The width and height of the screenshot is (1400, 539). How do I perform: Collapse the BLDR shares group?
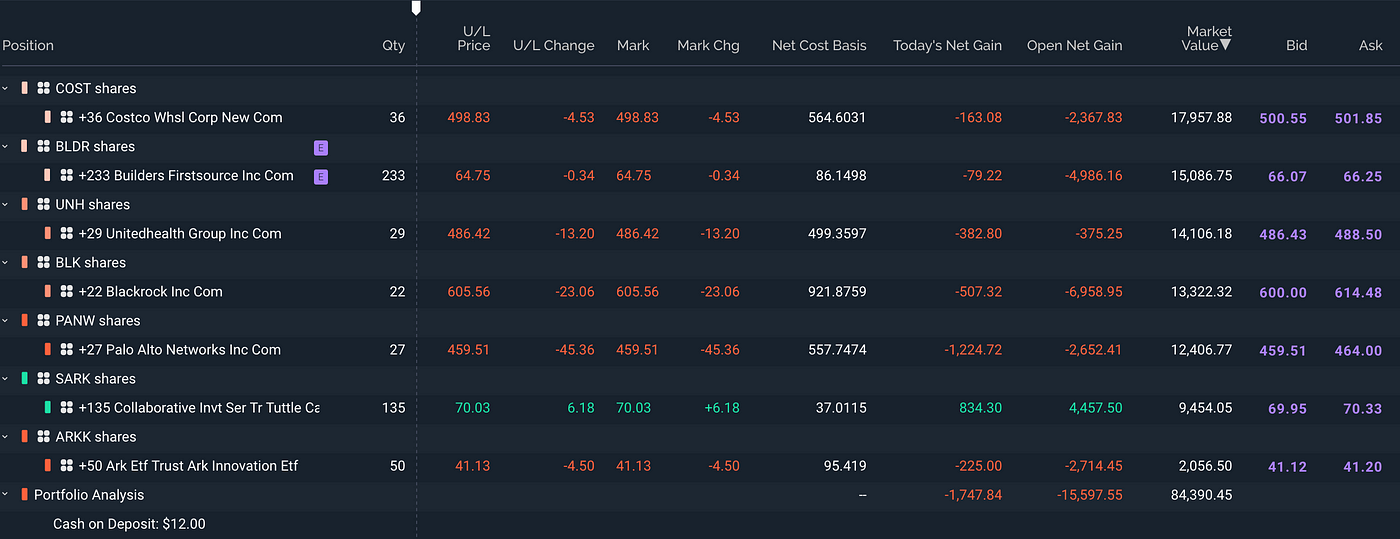(x=5, y=146)
